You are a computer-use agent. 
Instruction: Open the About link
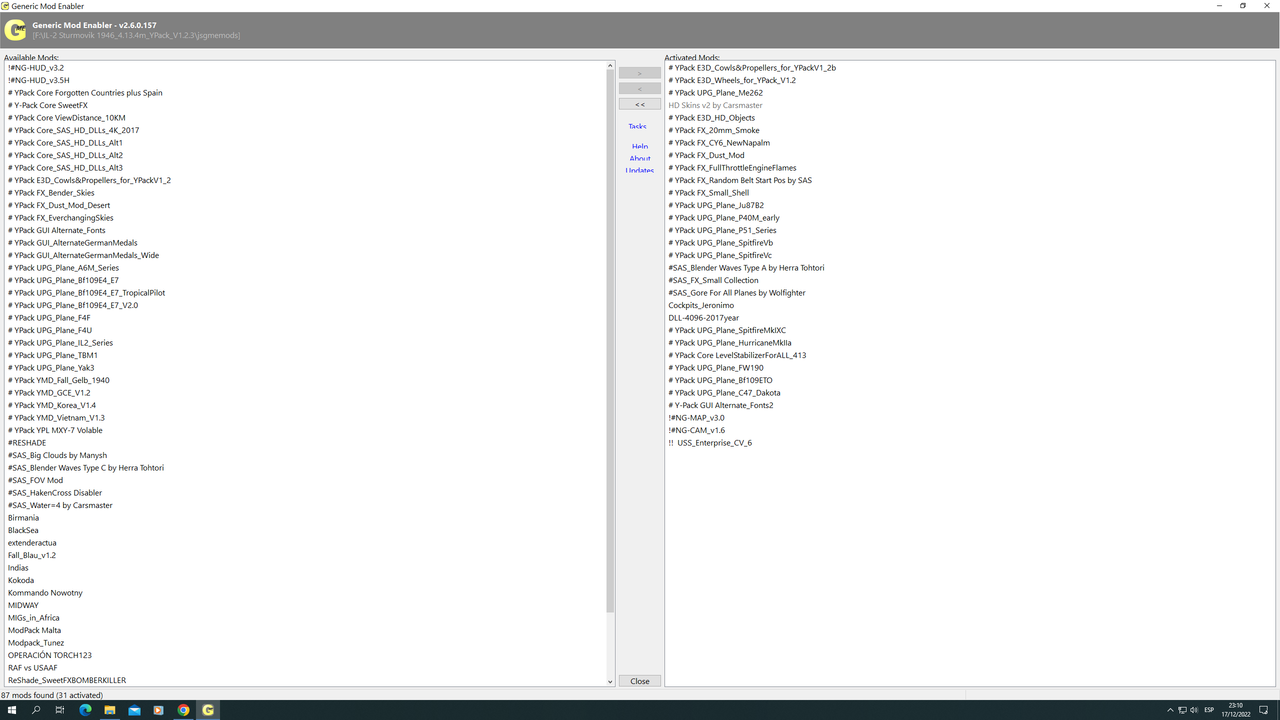click(640, 159)
